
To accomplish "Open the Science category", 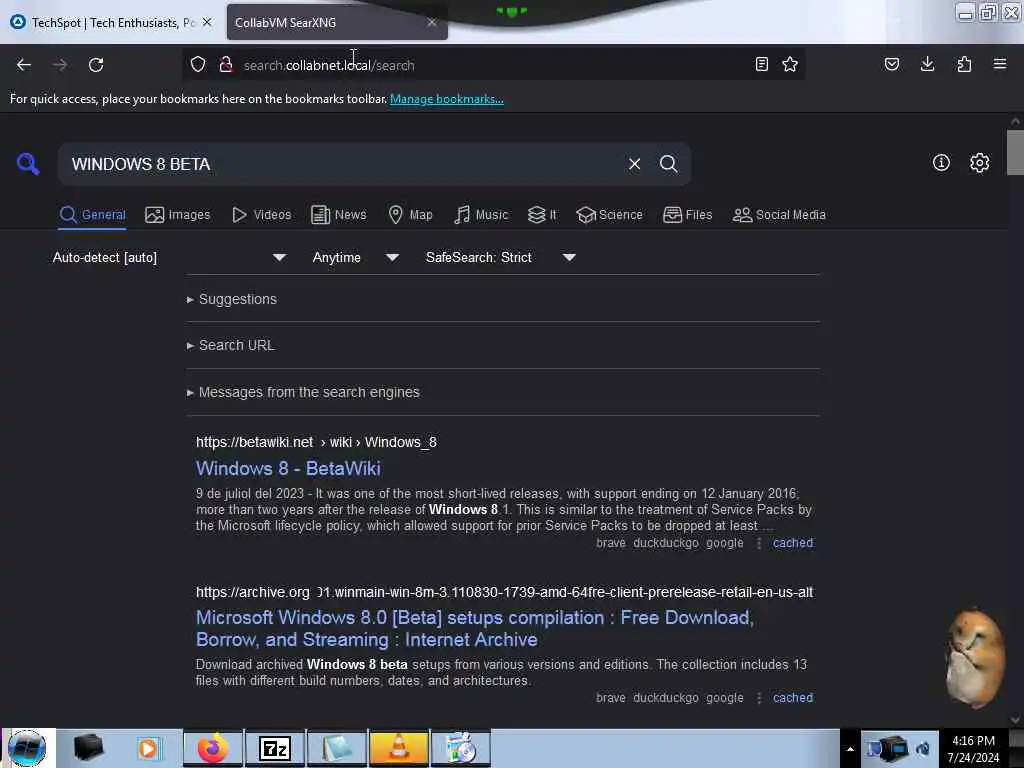I will [x=609, y=215].
